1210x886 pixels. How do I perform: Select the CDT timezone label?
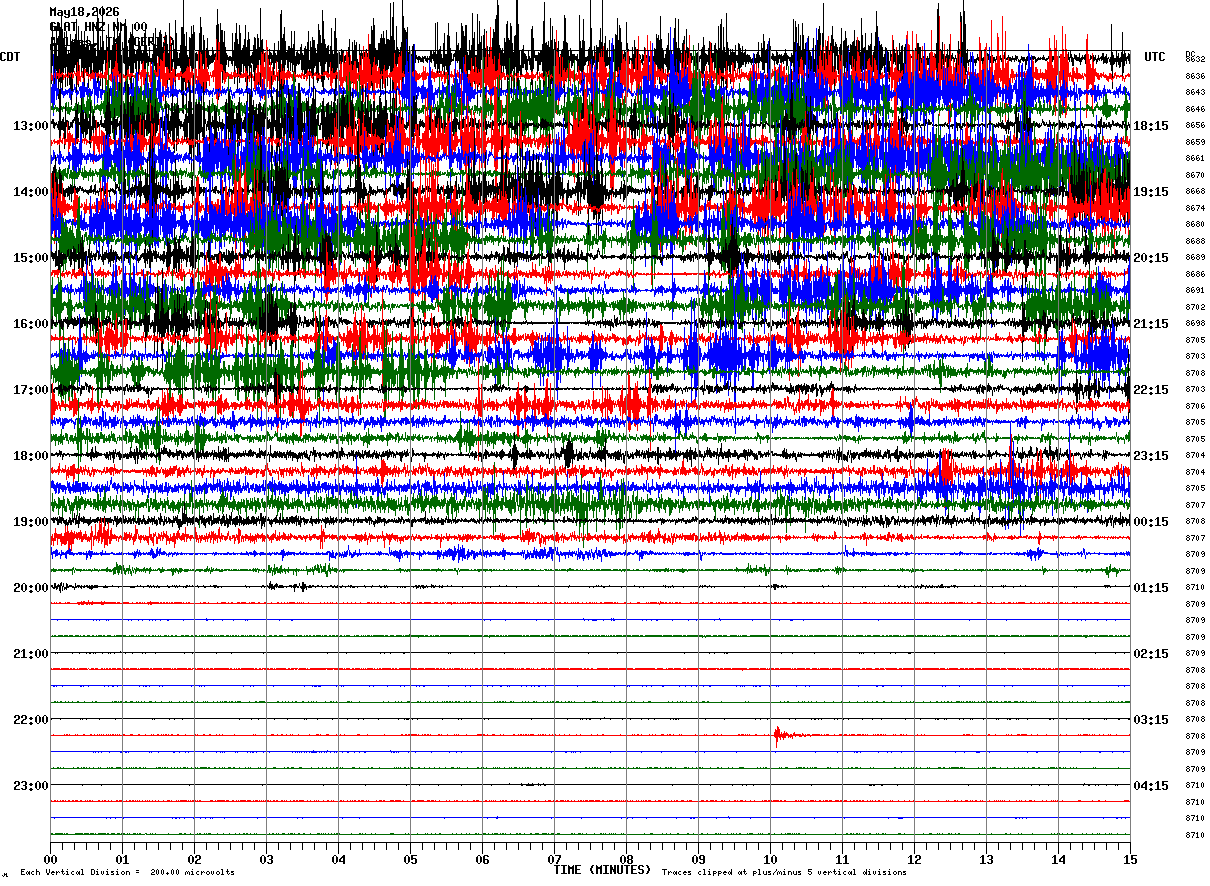[11, 57]
